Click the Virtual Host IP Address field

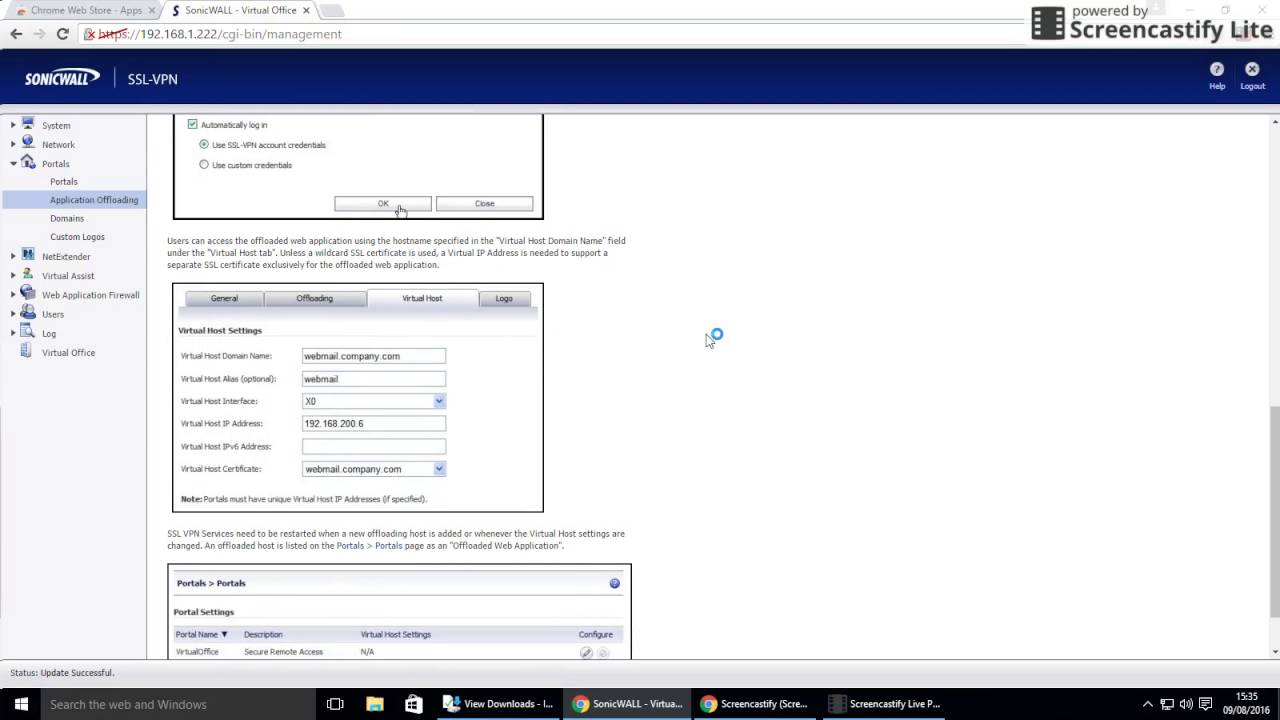[374, 424]
